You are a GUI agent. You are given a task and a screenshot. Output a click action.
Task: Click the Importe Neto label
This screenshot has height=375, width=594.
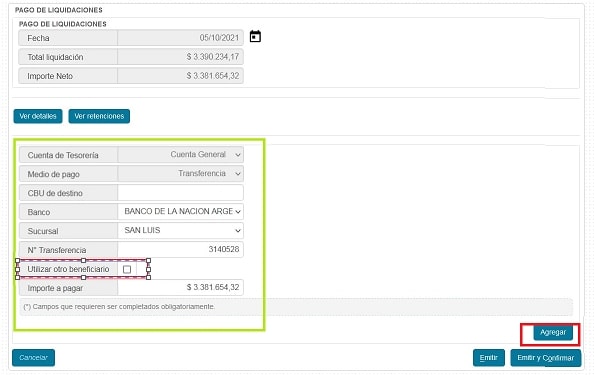coord(50,76)
